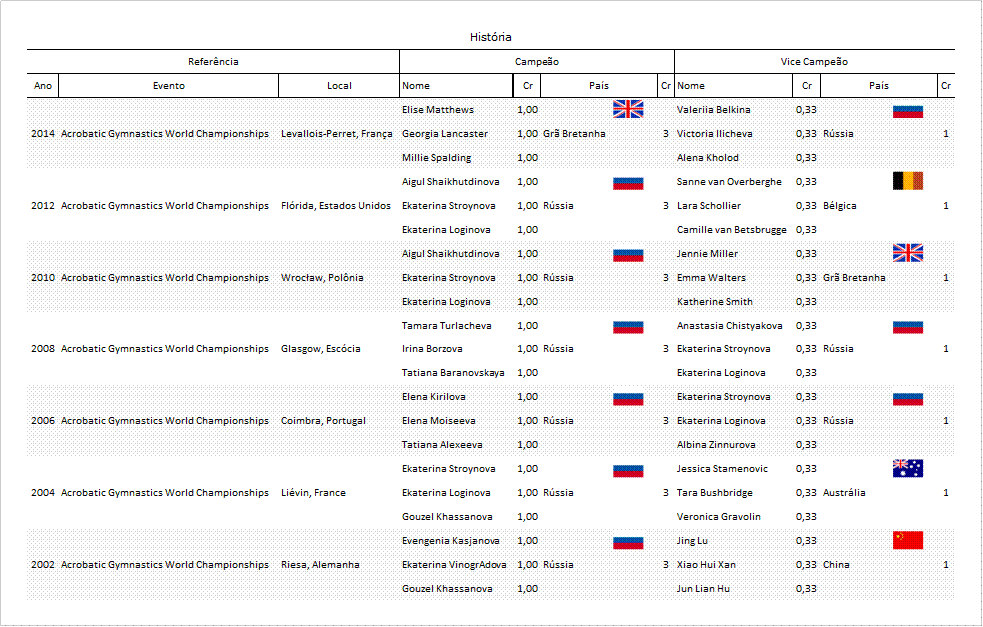Click the Australia flag for 2004 vice champion
The image size is (983, 627).
pos(908,468)
